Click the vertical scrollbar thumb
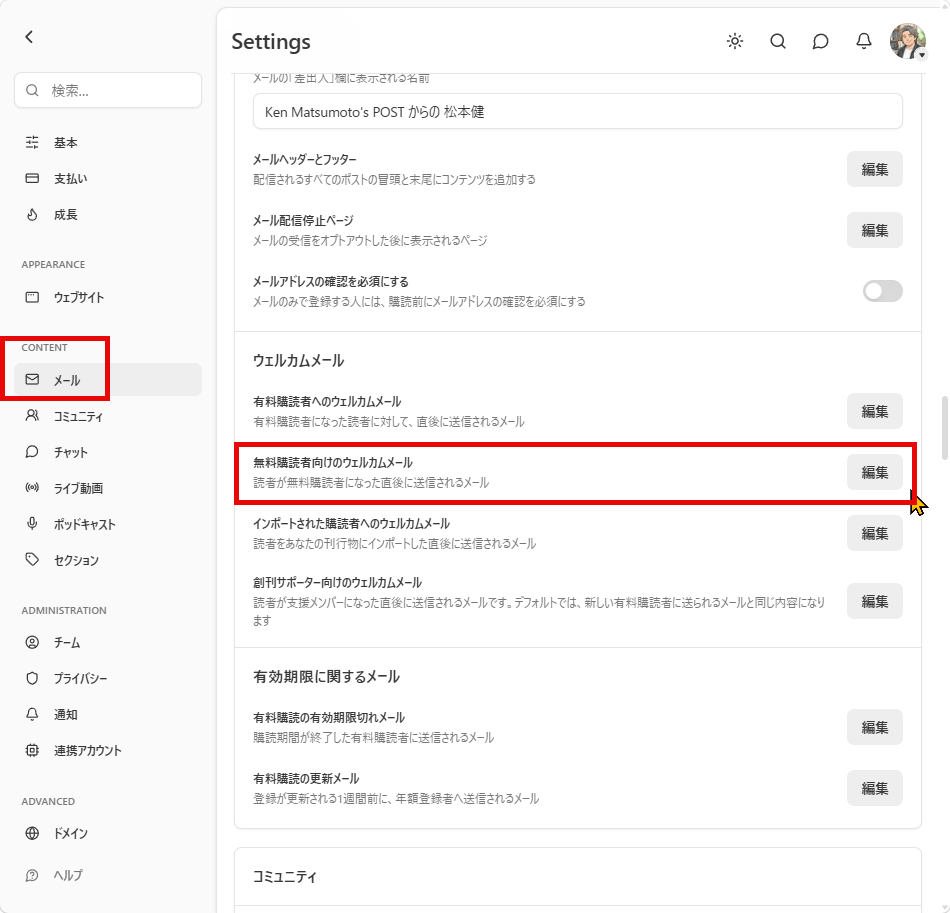The height and width of the screenshot is (913, 950). (x=944, y=428)
